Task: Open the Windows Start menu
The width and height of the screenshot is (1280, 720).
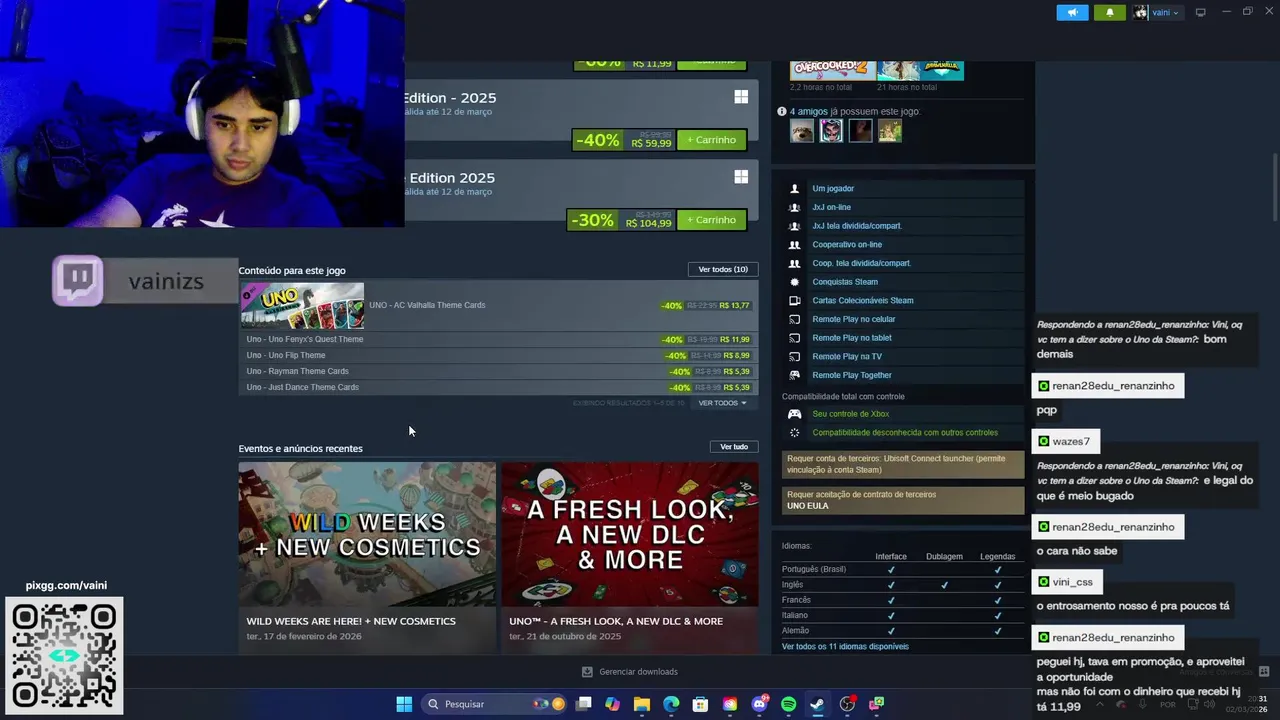Action: coord(404,704)
